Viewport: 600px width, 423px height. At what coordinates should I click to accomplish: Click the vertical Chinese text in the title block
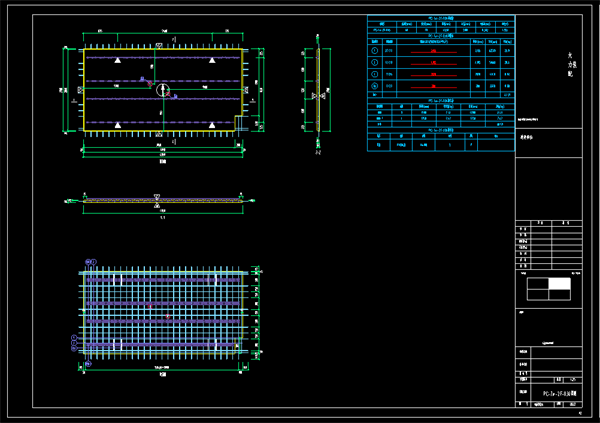point(570,64)
